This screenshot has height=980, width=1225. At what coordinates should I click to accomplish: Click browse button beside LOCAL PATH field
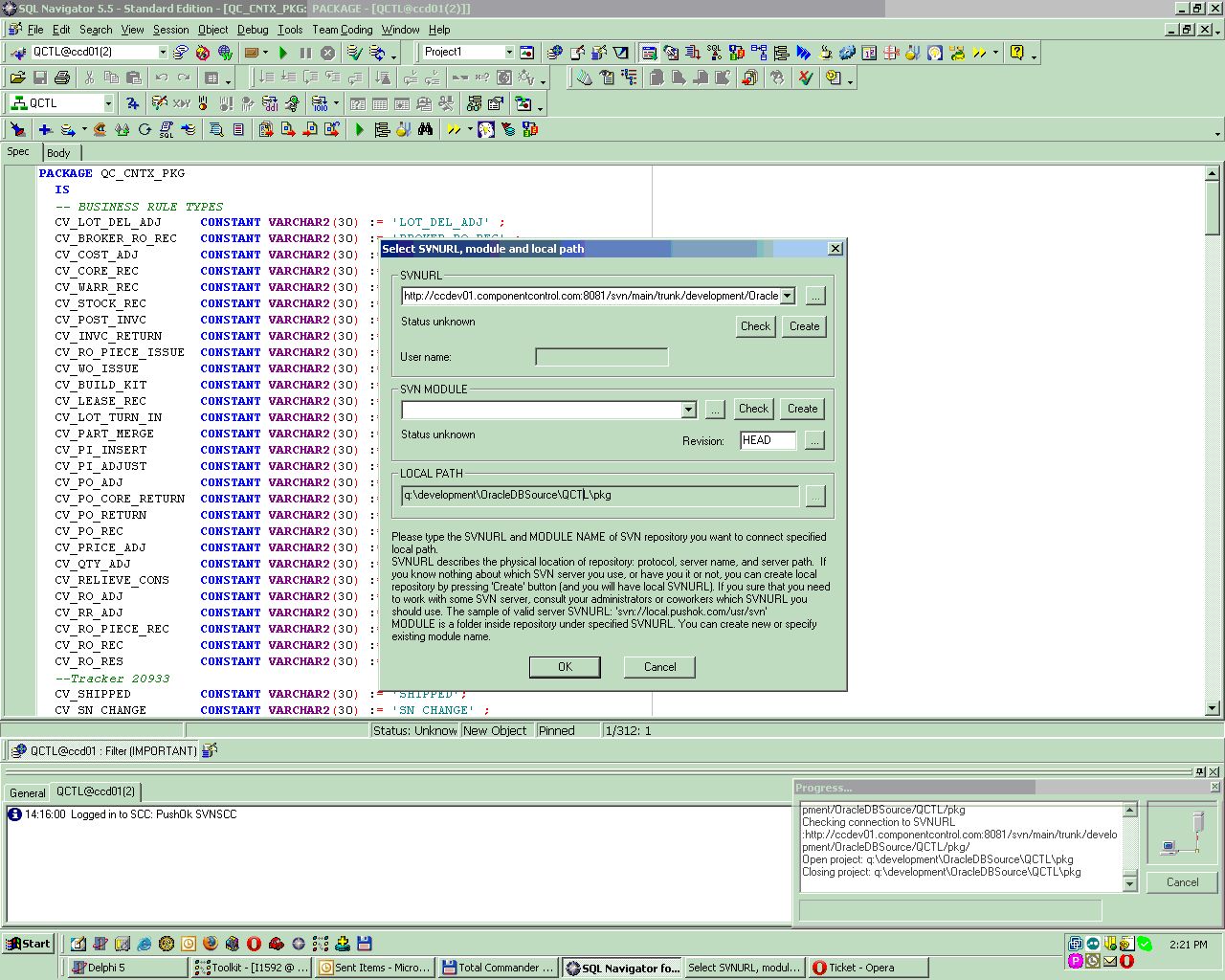[814, 496]
